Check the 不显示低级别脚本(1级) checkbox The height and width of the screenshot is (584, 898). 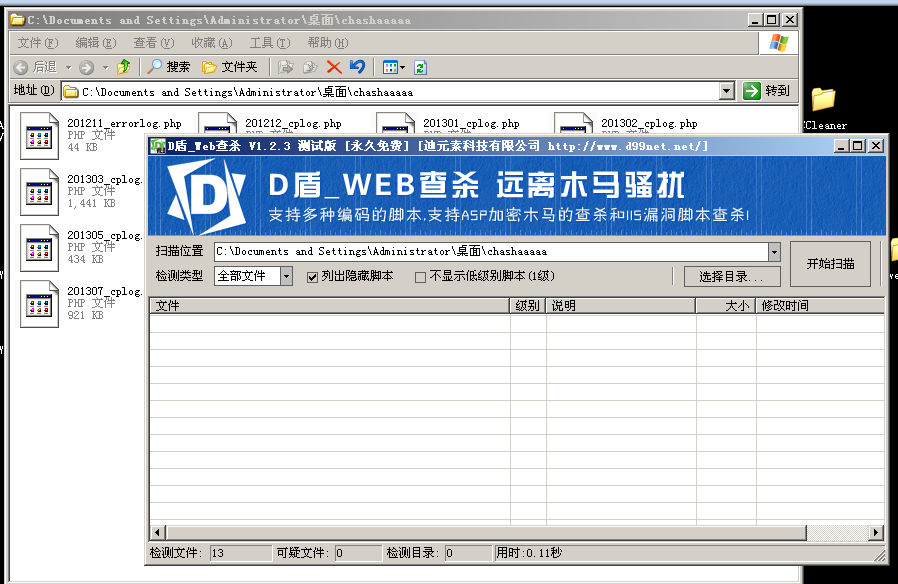(420, 277)
